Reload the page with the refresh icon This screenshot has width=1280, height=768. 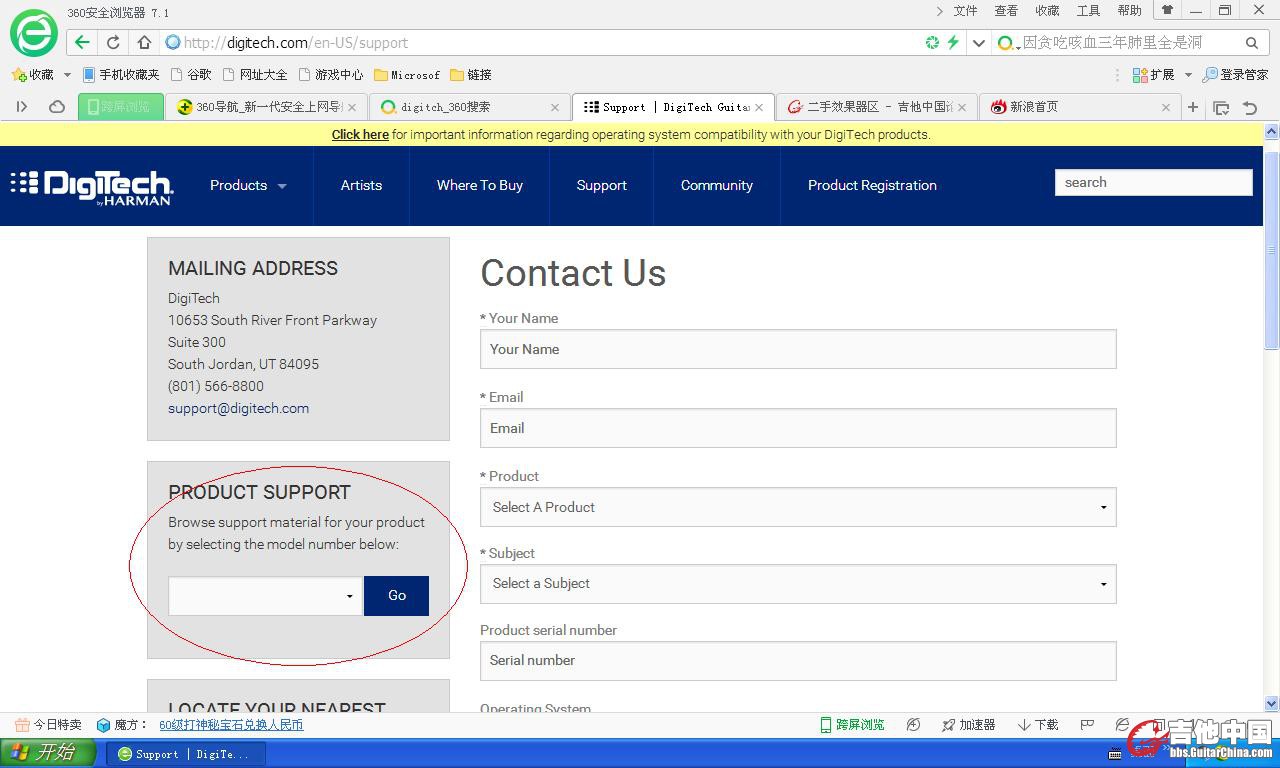[113, 42]
